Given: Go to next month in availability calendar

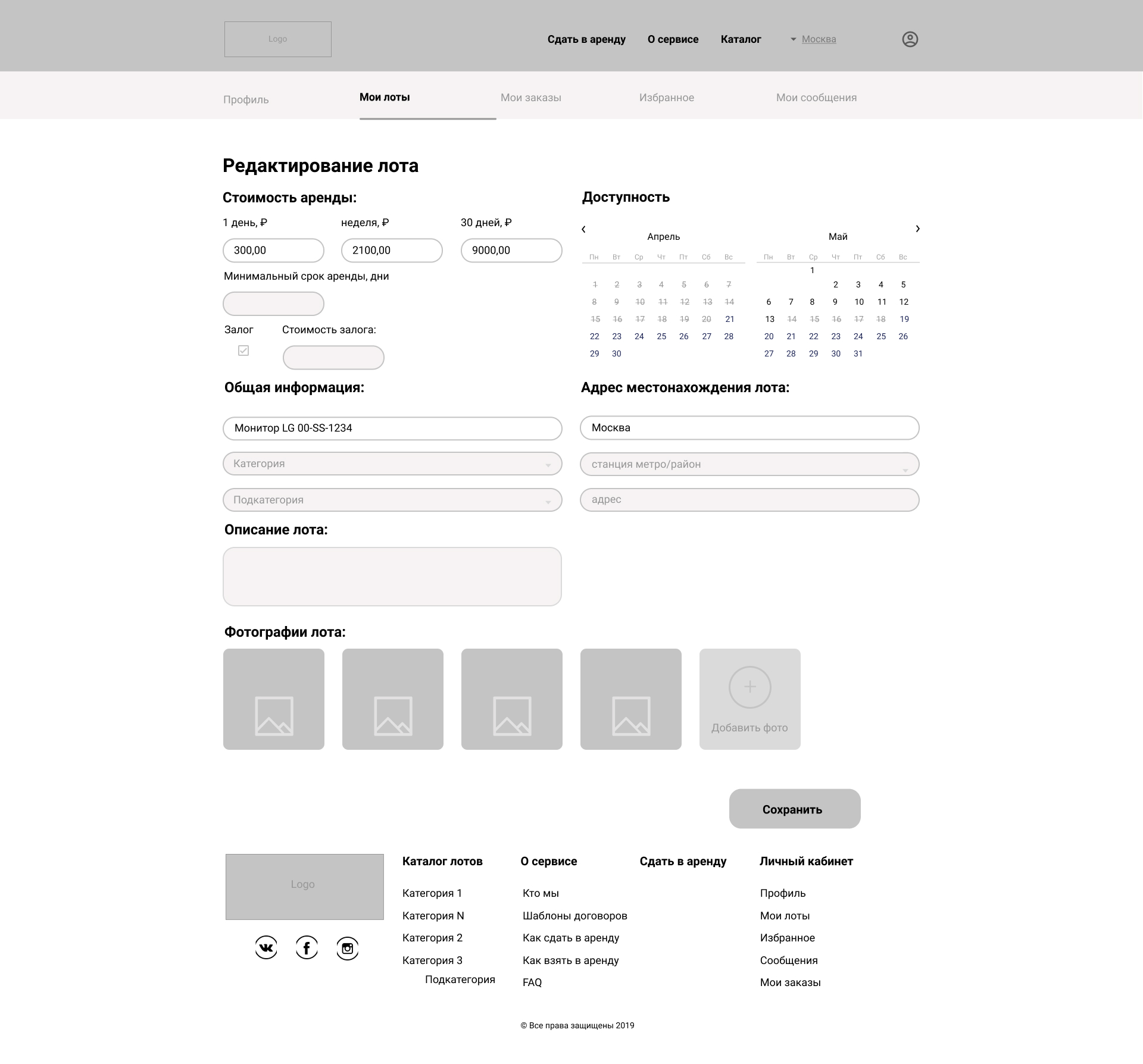Looking at the screenshot, I should point(917,229).
